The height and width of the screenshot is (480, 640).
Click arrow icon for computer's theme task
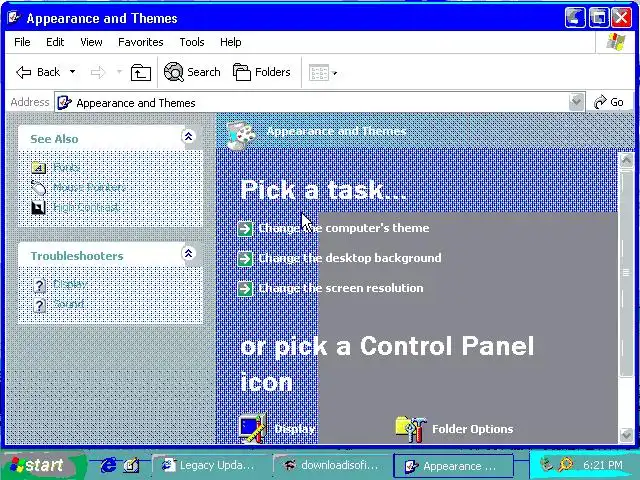coord(245,229)
